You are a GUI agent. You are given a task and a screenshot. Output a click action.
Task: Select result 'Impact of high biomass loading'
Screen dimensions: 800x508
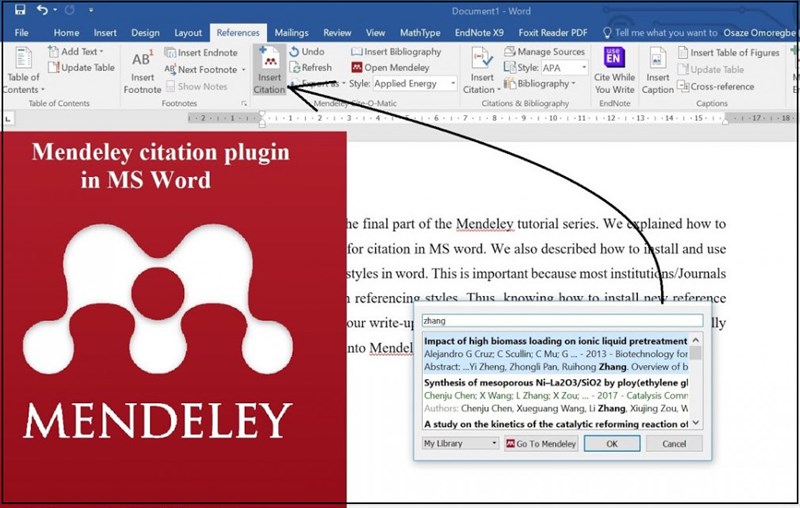[x=556, y=353]
